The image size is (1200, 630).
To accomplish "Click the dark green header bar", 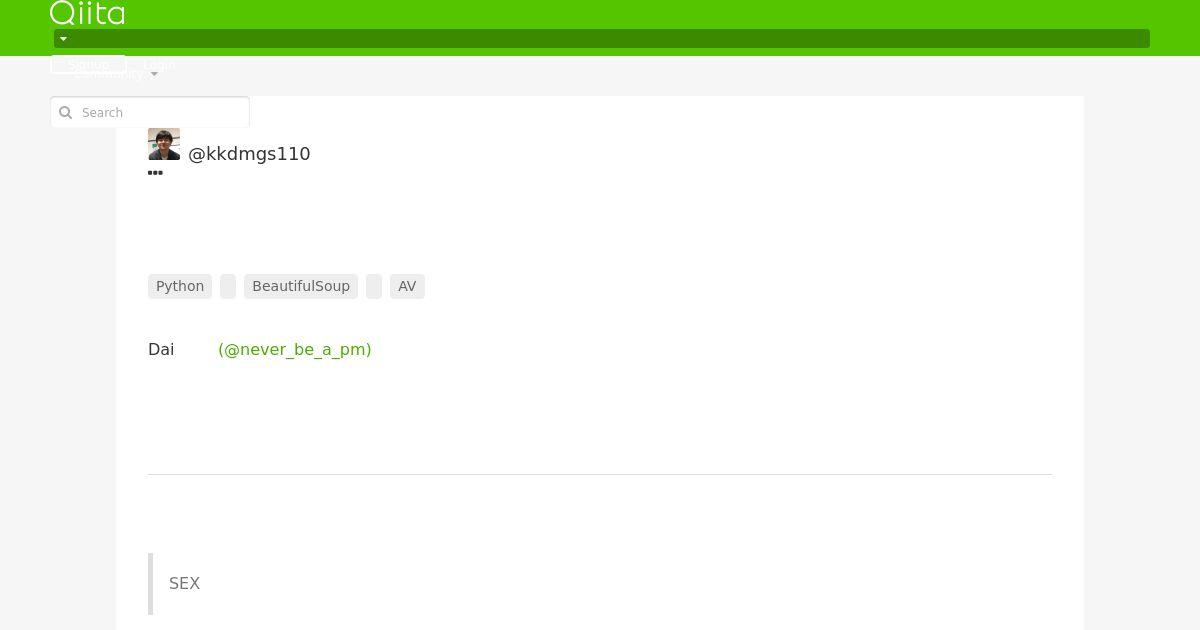I will [x=602, y=39].
